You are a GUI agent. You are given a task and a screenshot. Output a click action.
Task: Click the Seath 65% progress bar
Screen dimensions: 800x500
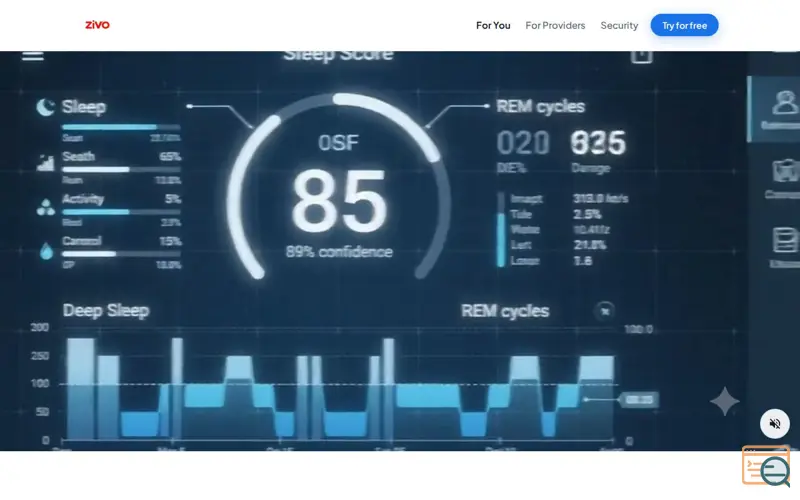pyautogui.click(x=121, y=169)
